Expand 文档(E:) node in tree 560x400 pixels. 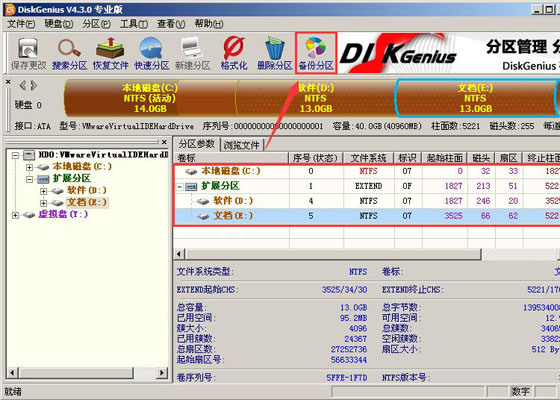click(43, 203)
